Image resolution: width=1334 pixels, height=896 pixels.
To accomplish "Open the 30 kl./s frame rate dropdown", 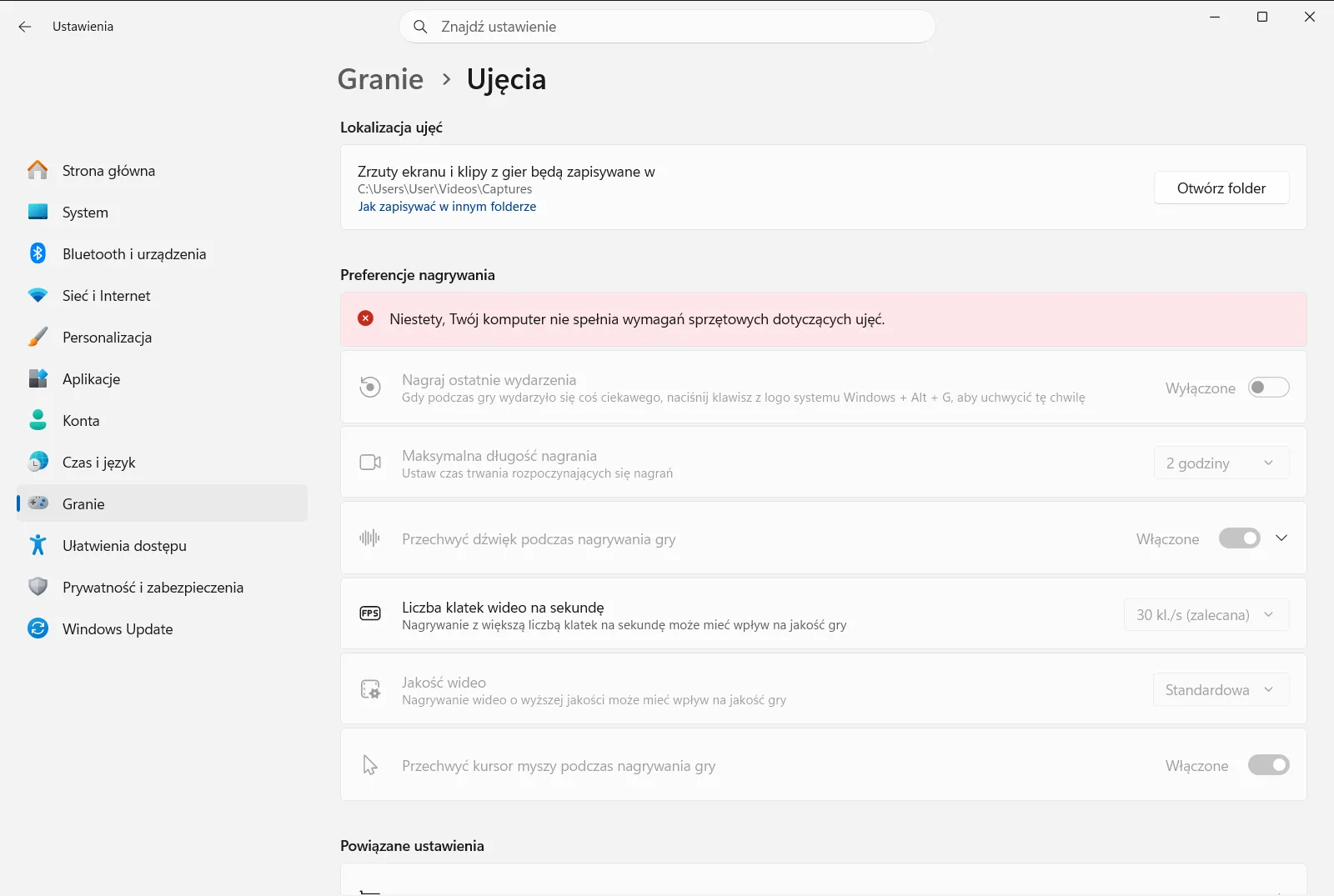I will click(x=1206, y=614).
